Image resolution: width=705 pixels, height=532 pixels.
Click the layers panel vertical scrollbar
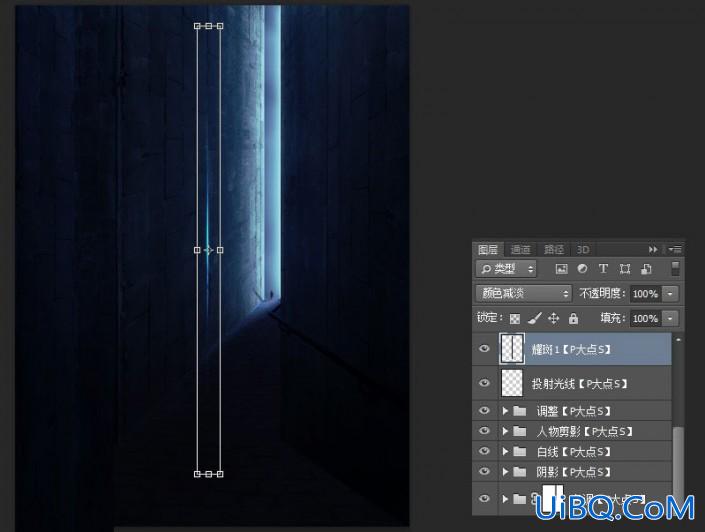[678, 459]
